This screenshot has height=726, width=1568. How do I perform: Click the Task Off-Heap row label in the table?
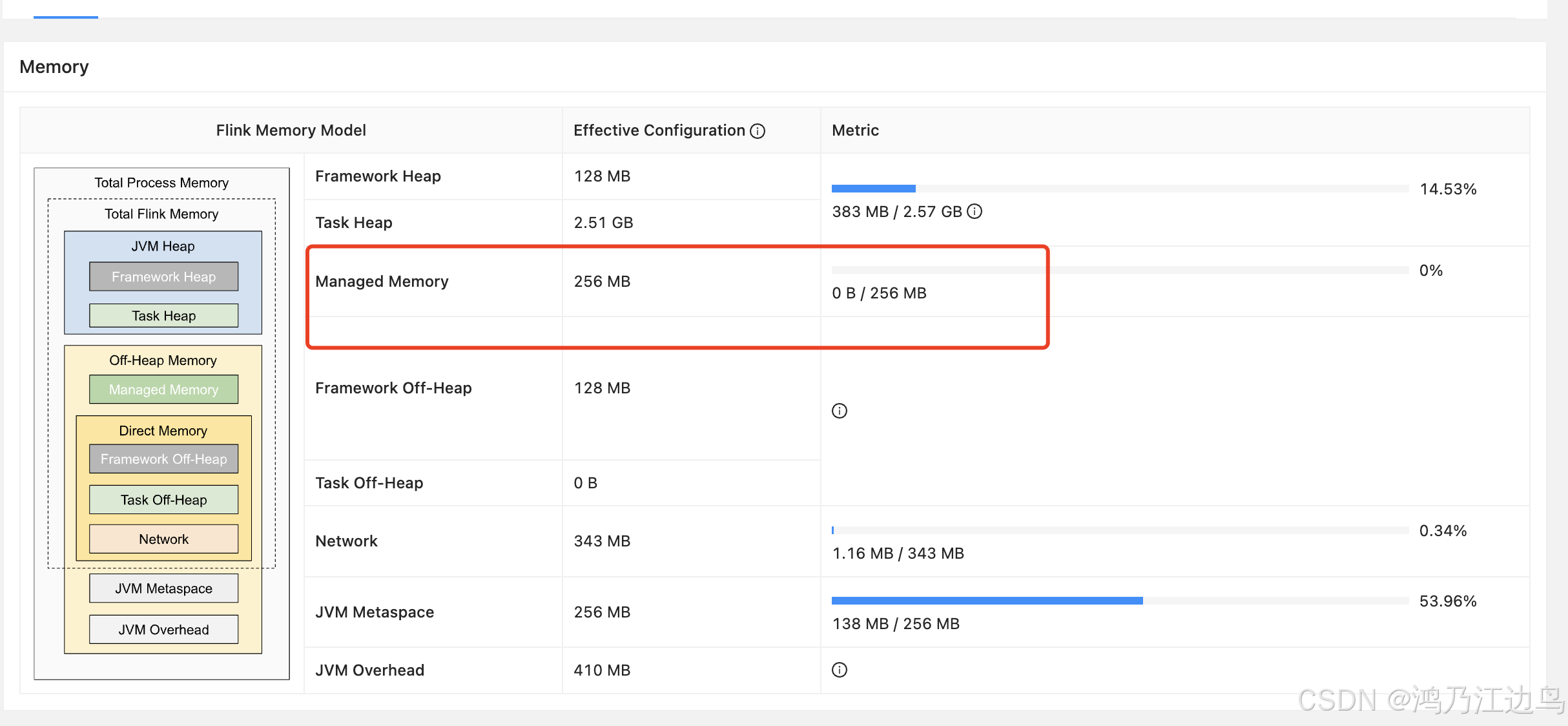pyautogui.click(x=369, y=483)
